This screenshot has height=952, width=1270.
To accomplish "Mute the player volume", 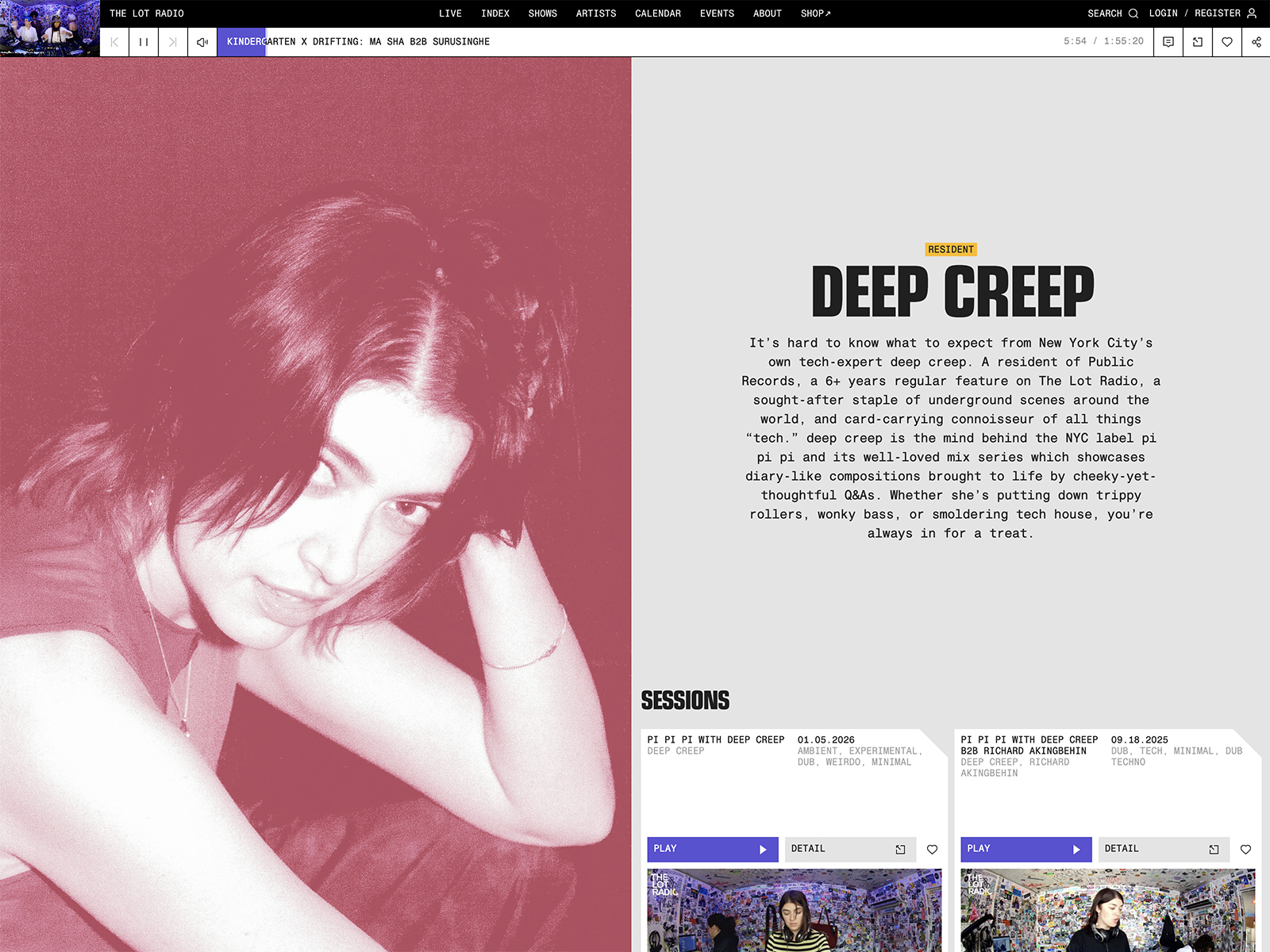I will [x=202, y=42].
